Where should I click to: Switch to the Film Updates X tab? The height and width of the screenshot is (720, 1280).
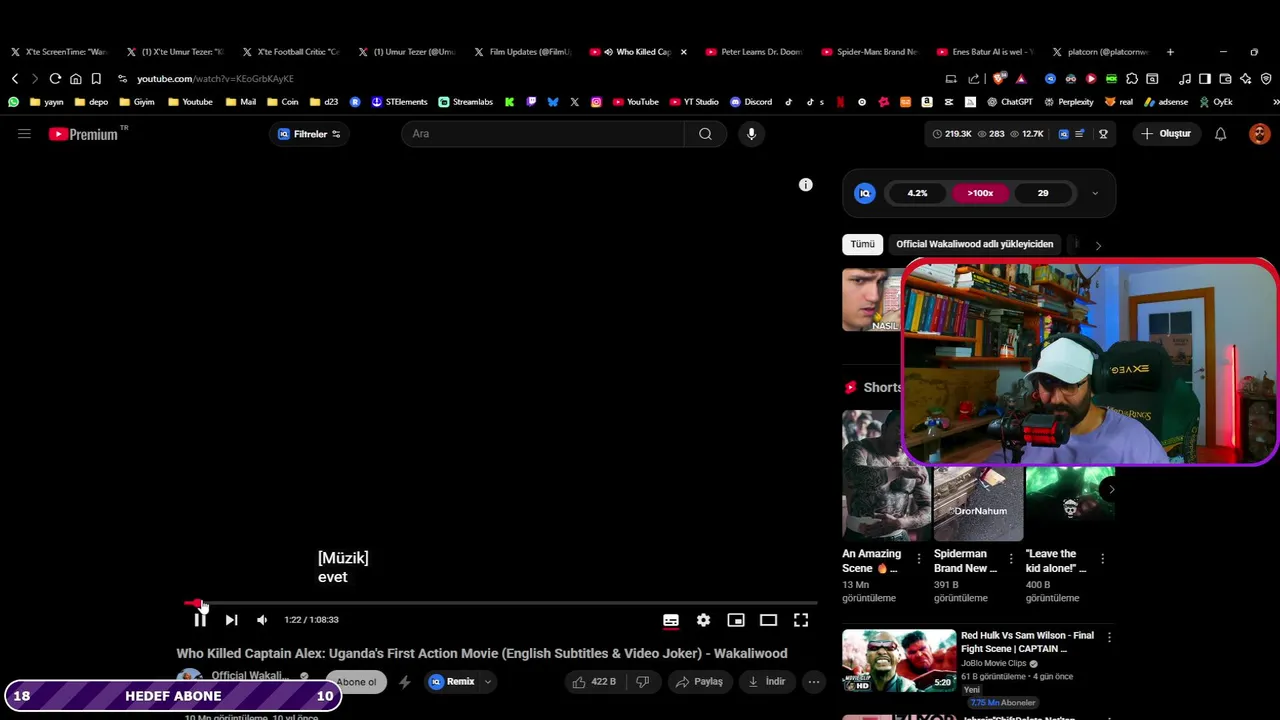[x=522, y=52]
